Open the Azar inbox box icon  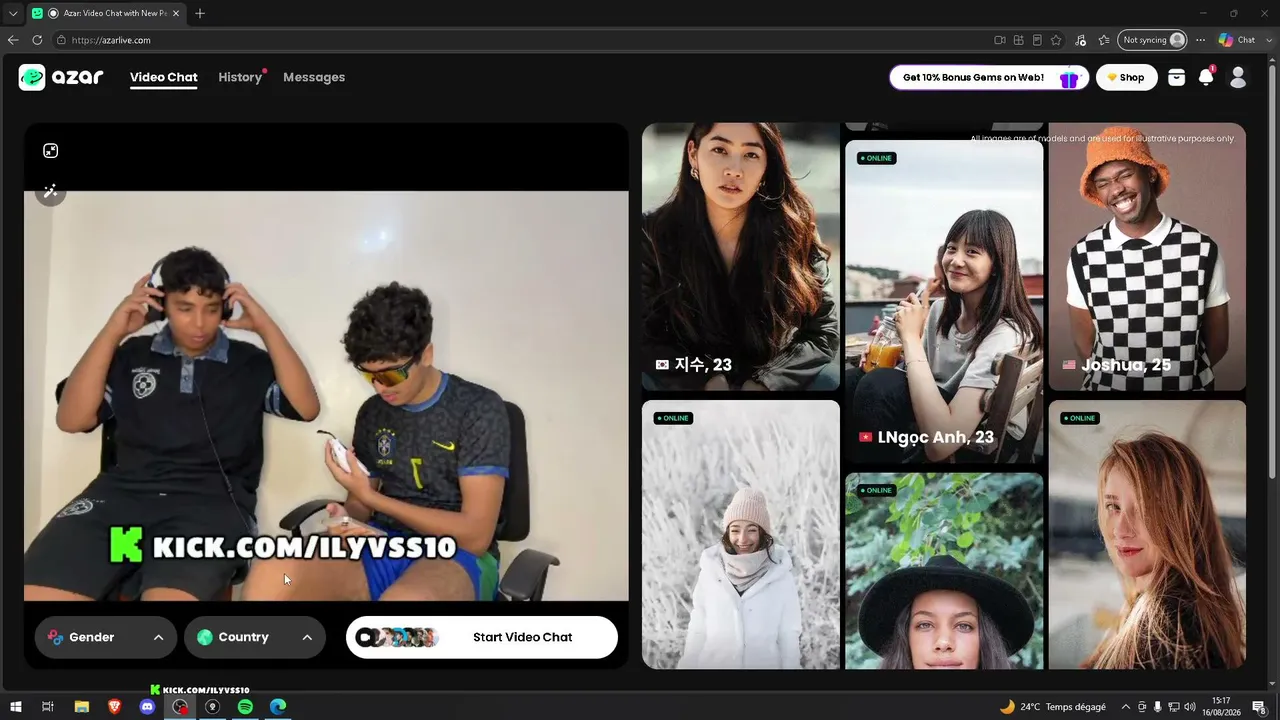point(1176,77)
